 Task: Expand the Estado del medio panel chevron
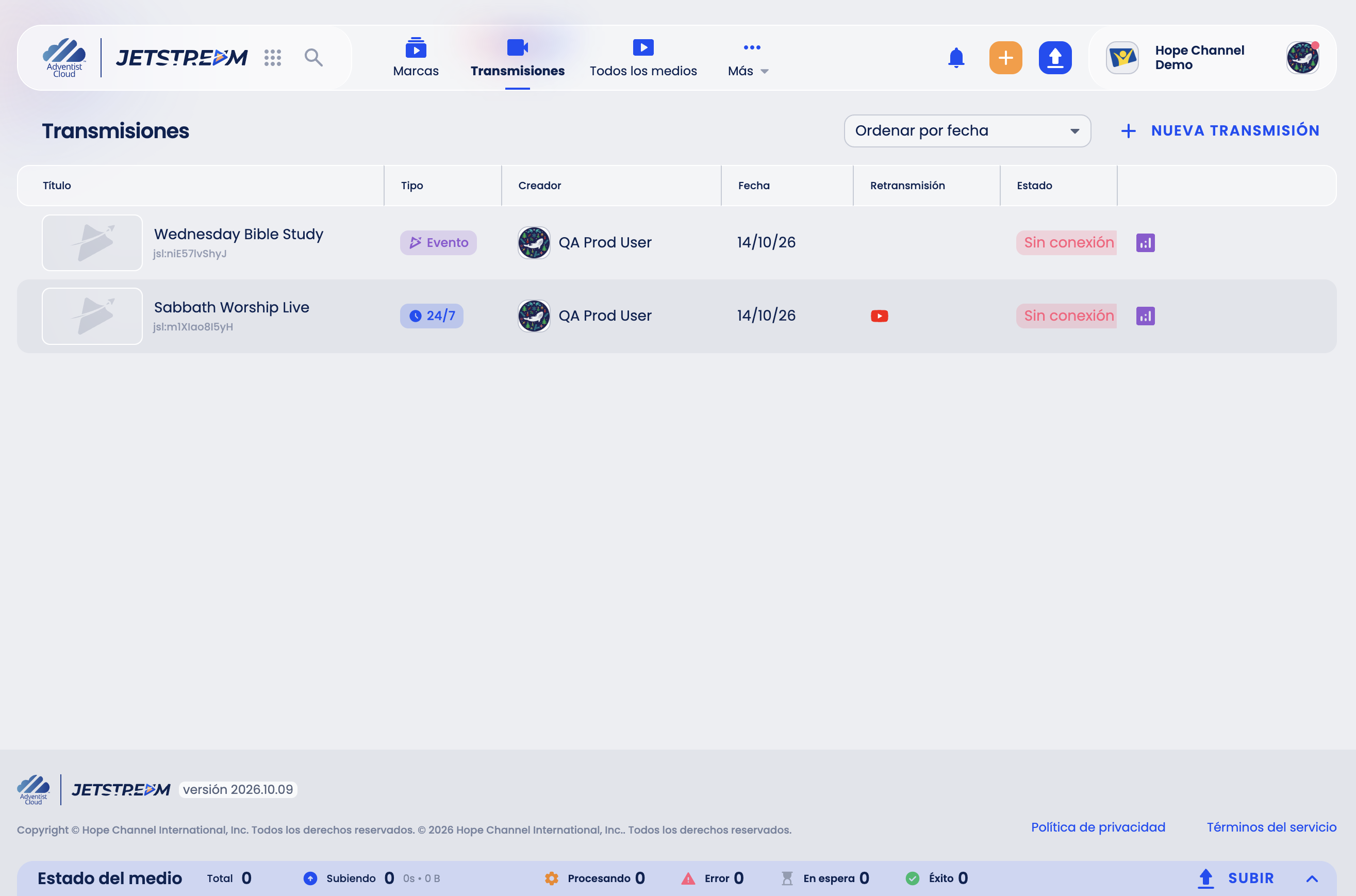pyautogui.click(x=1312, y=878)
